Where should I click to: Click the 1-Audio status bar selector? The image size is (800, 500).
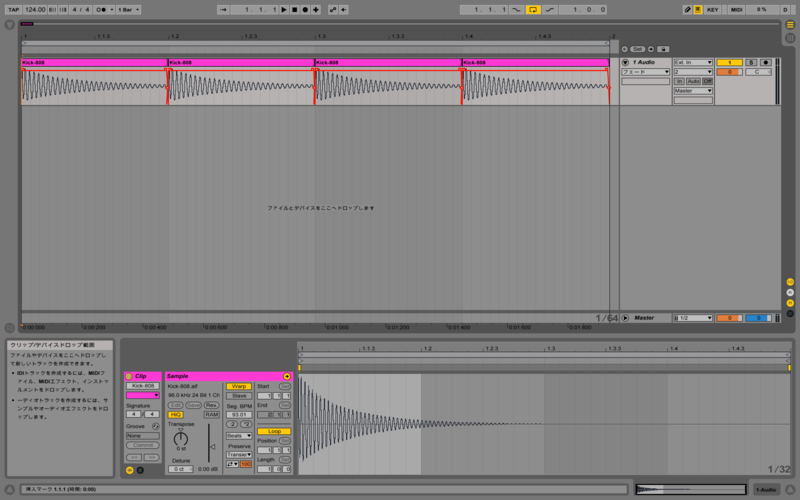click(x=766, y=490)
